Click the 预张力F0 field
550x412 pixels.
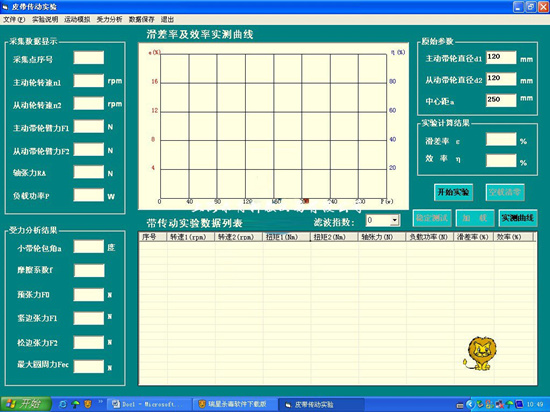click(89, 295)
